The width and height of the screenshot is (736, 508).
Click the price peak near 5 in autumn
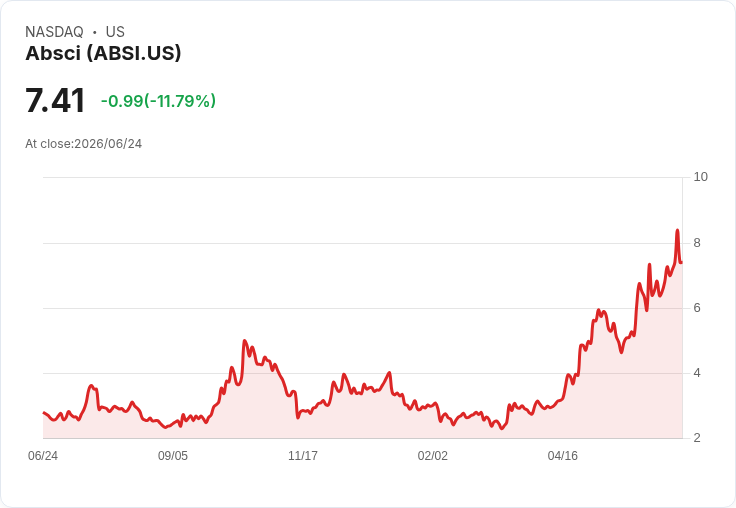click(245, 340)
